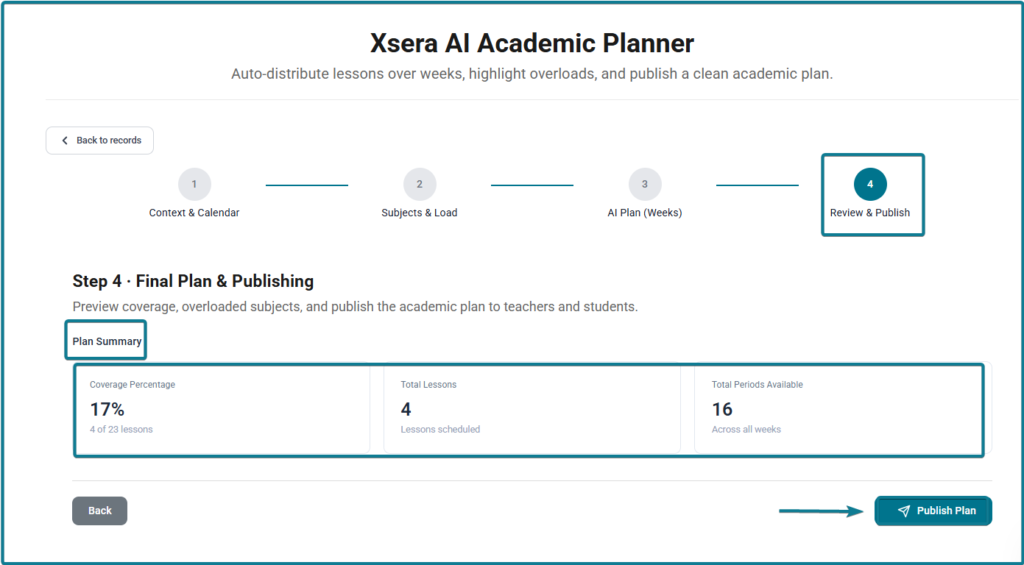Select the Total Periods Available card

click(x=842, y=410)
